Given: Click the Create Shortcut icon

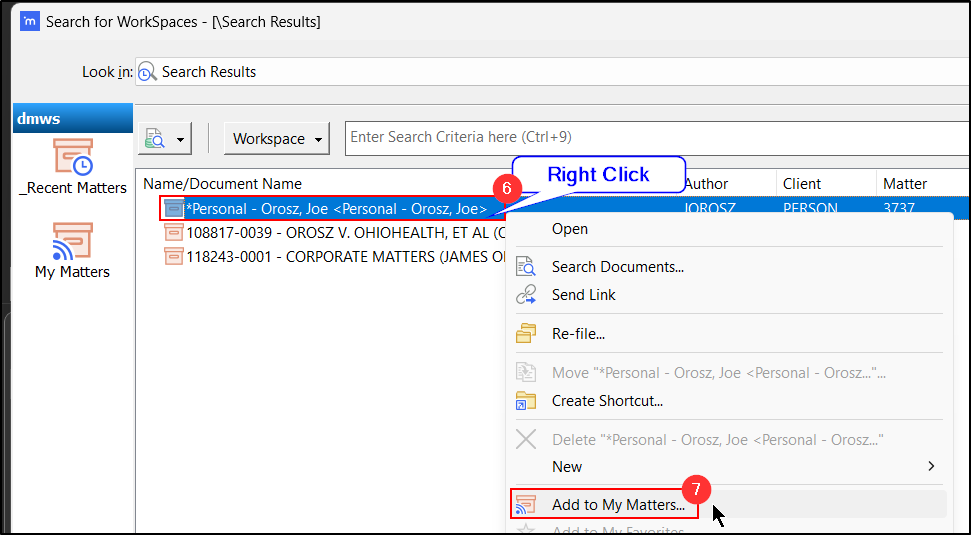Looking at the screenshot, I should tap(526, 401).
